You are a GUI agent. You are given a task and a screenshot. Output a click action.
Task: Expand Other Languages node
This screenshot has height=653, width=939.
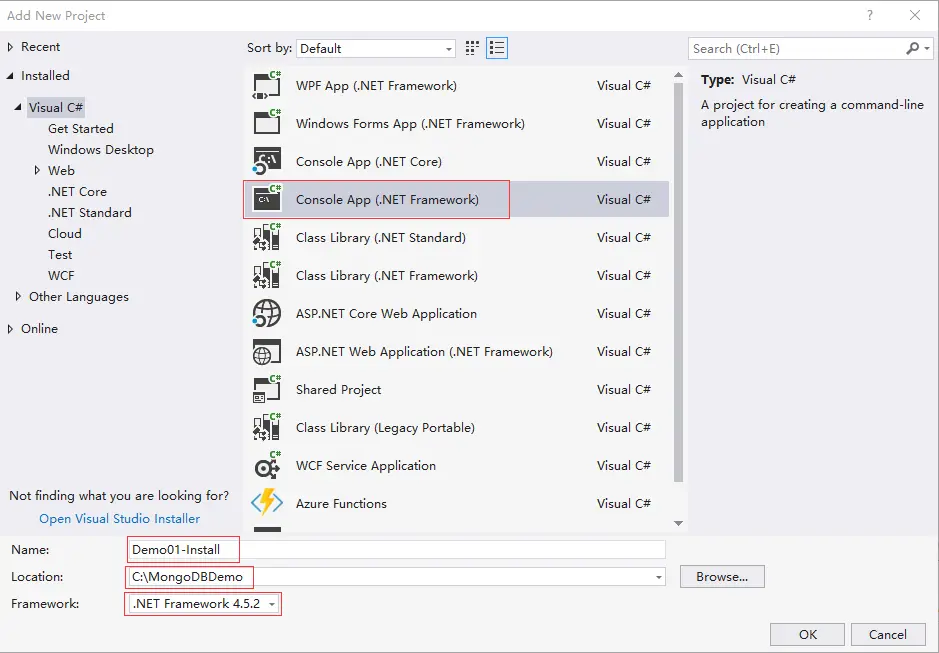click(x=18, y=297)
